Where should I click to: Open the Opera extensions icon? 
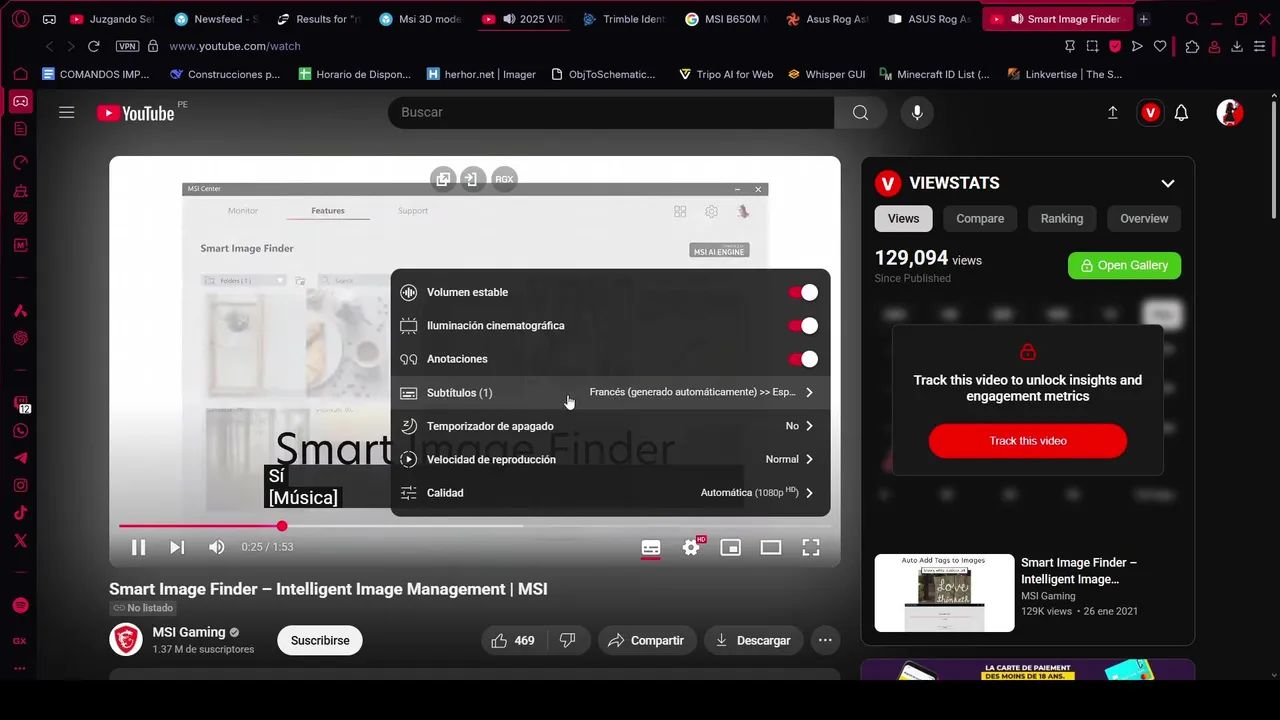pos(1192,46)
